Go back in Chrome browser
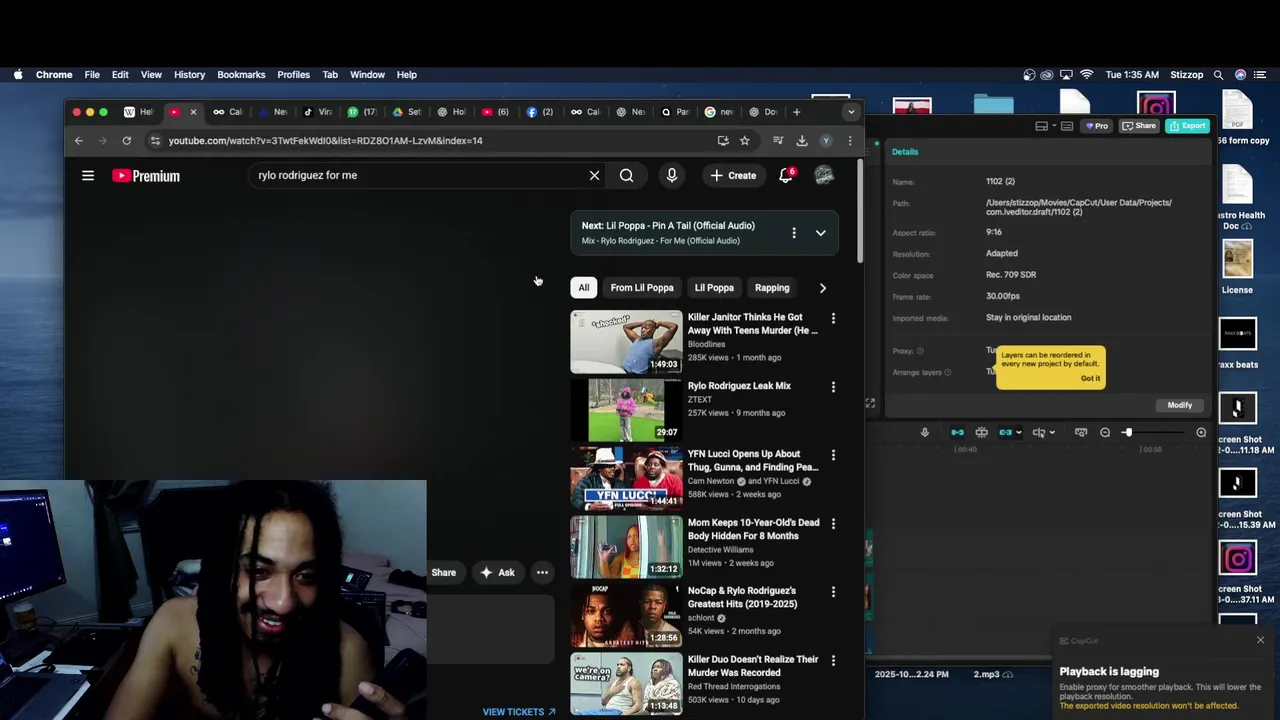Screen dimensions: 1280x720 (79, 141)
